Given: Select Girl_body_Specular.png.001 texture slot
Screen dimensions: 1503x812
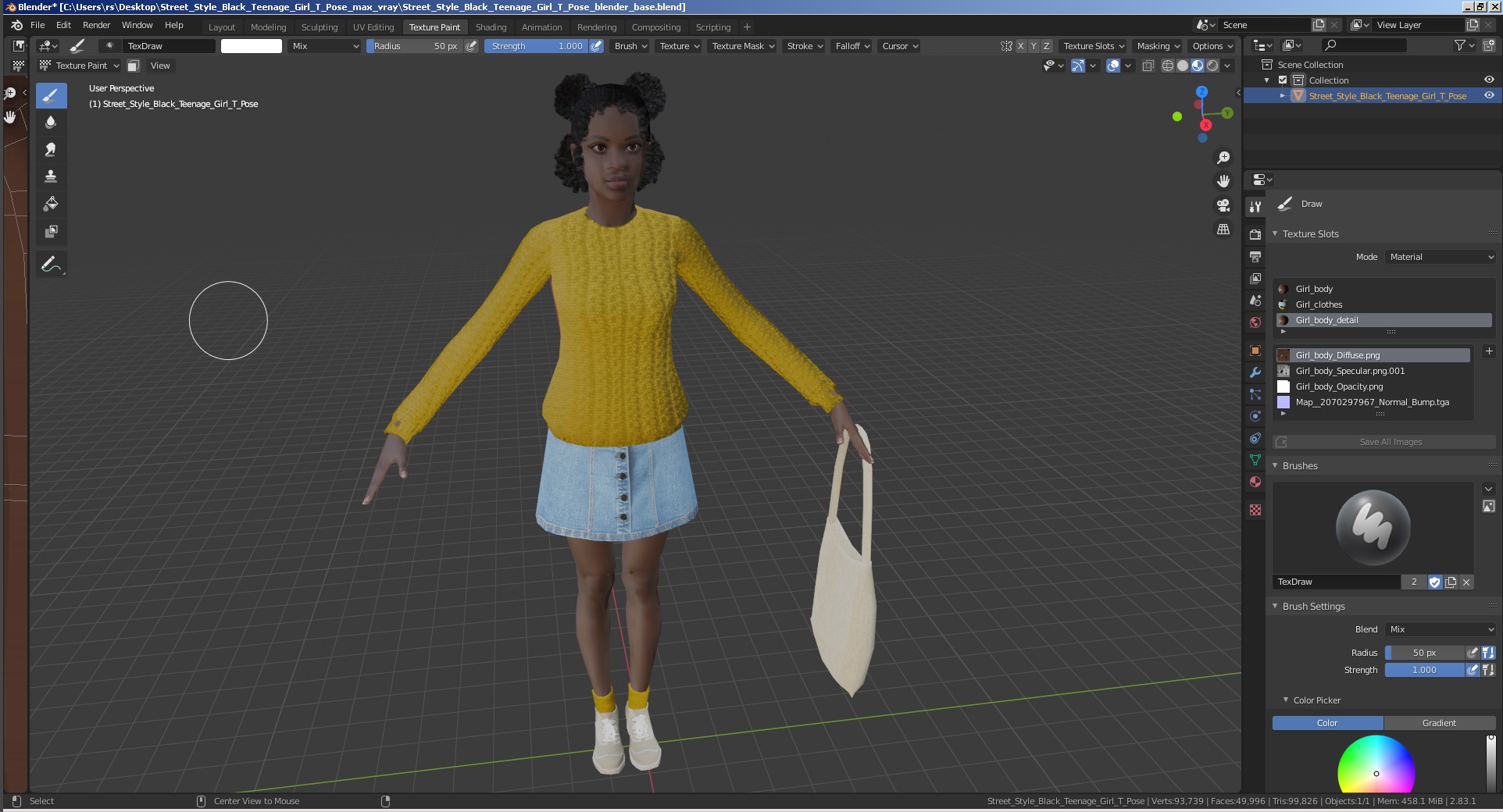Looking at the screenshot, I should (1373, 371).
